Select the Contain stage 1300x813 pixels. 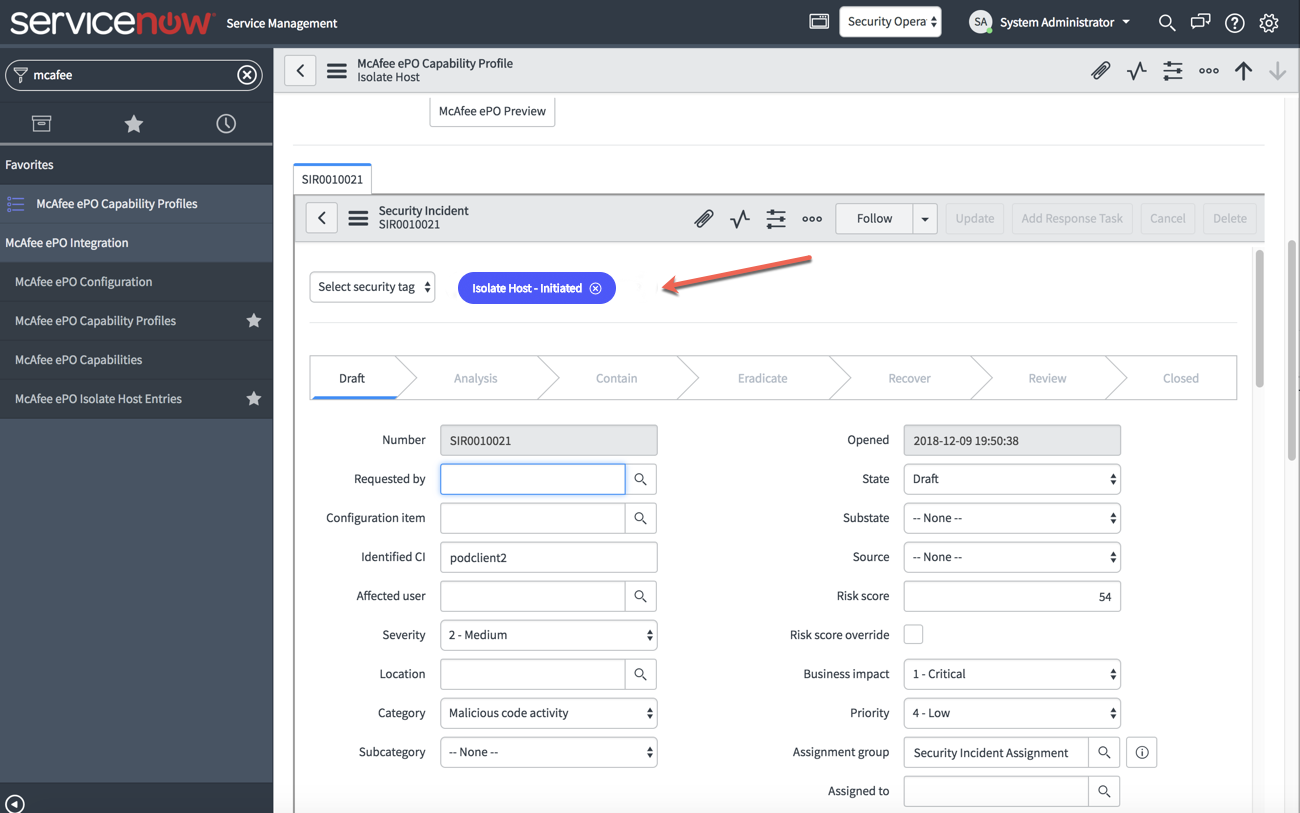[x=616, y=378]
